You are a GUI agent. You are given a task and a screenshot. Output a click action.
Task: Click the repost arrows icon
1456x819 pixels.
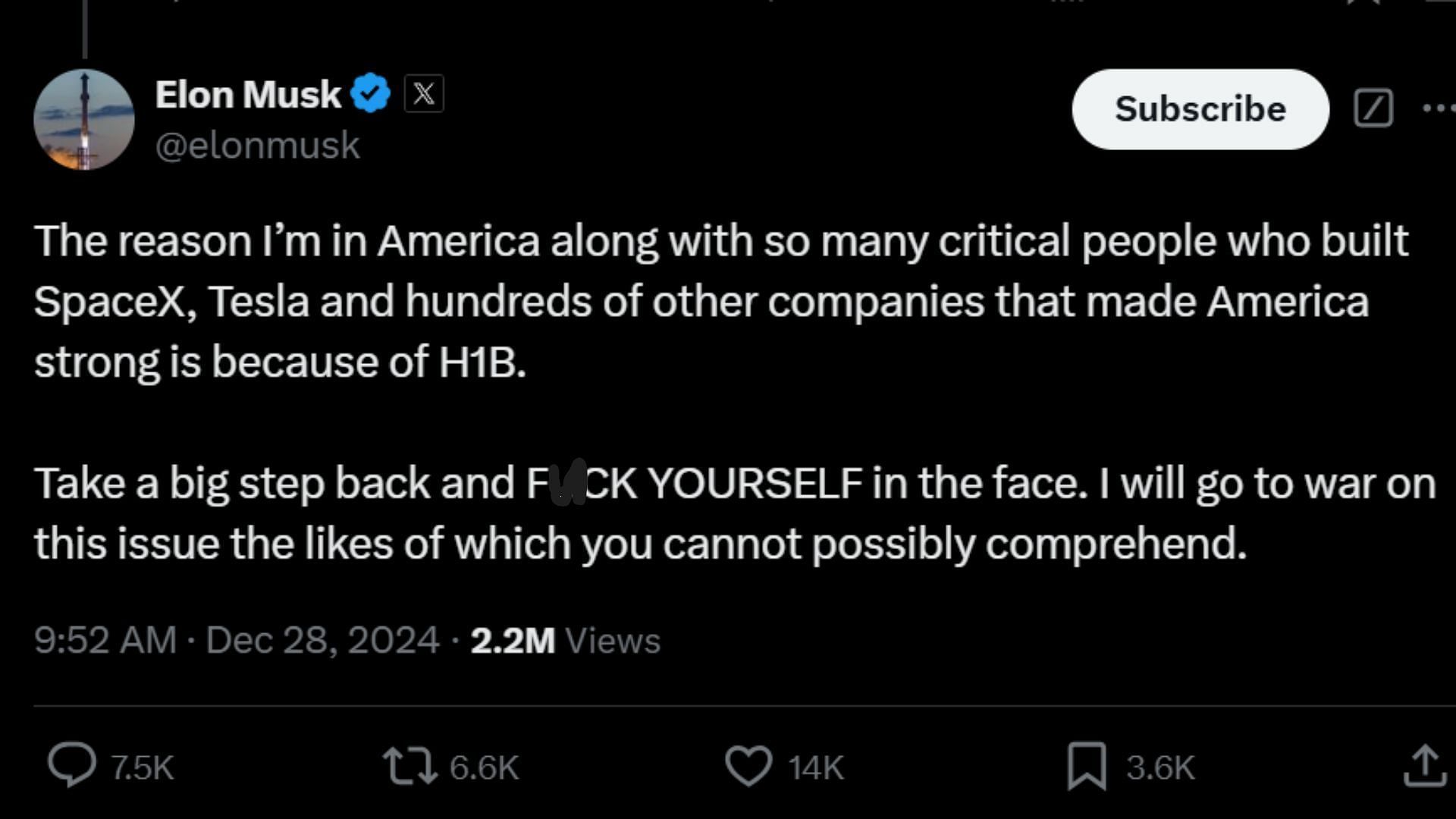(409, 766)
